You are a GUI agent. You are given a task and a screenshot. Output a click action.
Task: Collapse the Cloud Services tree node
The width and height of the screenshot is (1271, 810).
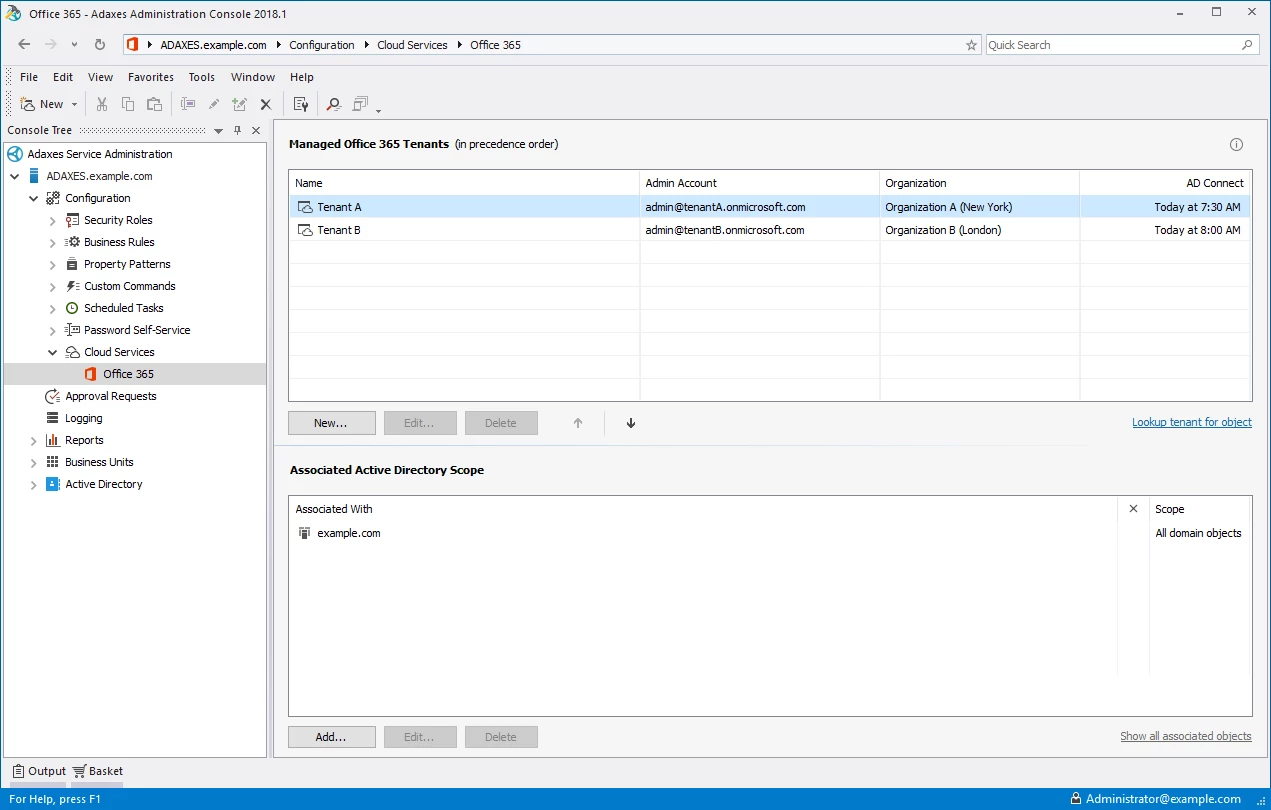(53, 352)
